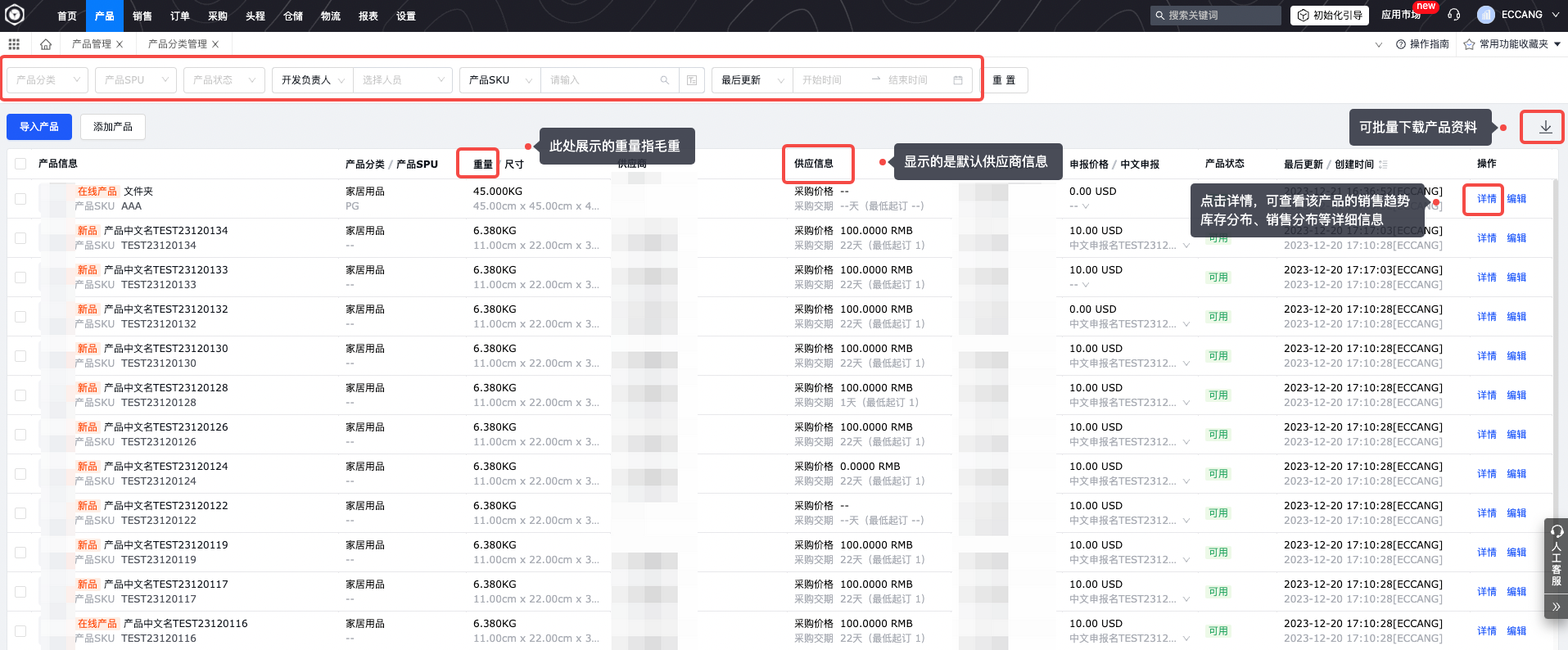Image resolution: width=1568 pixels, height=650 pixels.
Task: Open batch SKU input icon
Action: (692, 80)
